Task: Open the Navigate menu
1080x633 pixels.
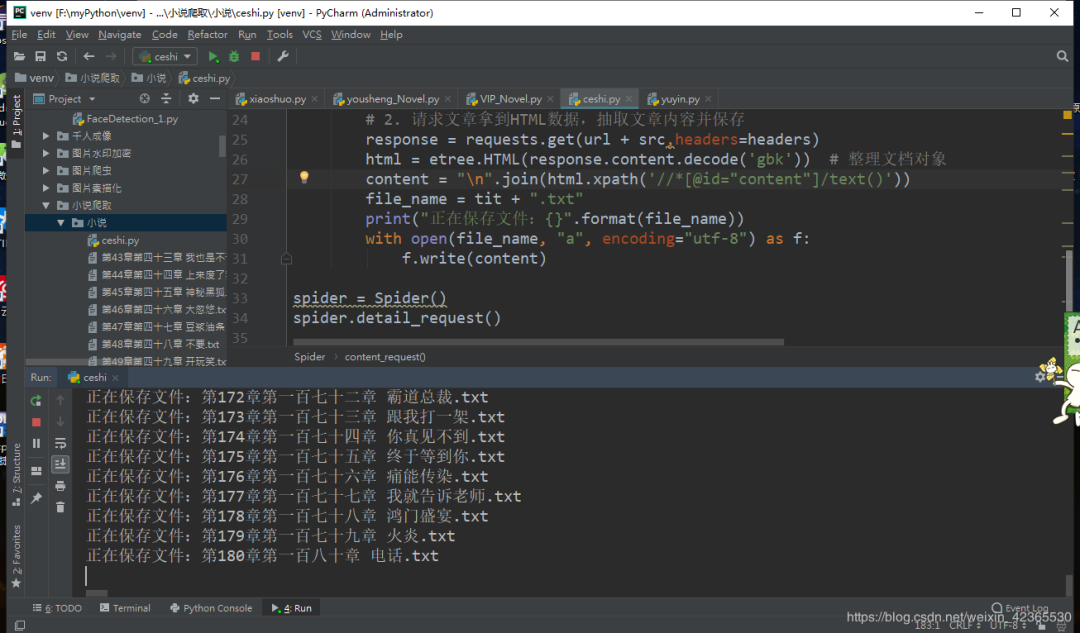Action: (x=120, y=34)
